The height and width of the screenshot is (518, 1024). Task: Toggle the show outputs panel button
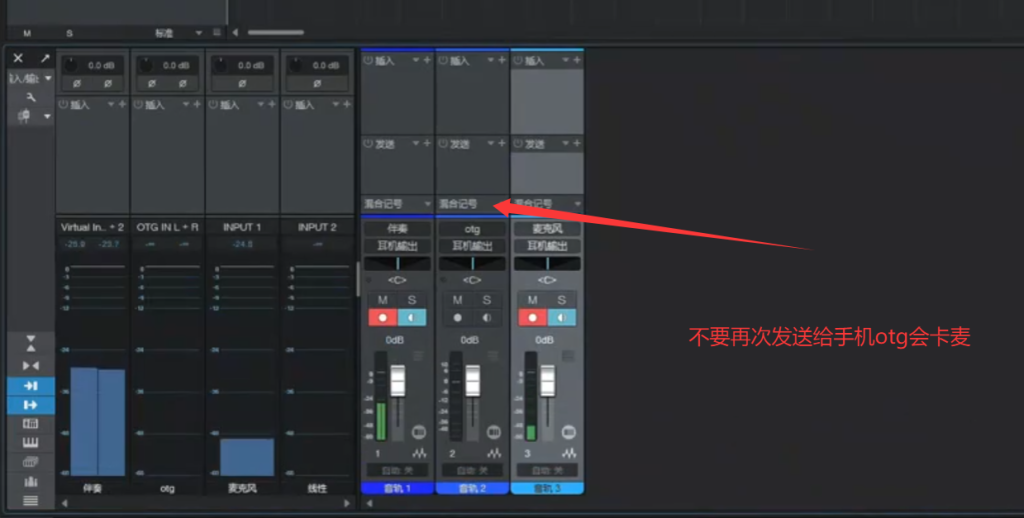[x=31, y=405]
